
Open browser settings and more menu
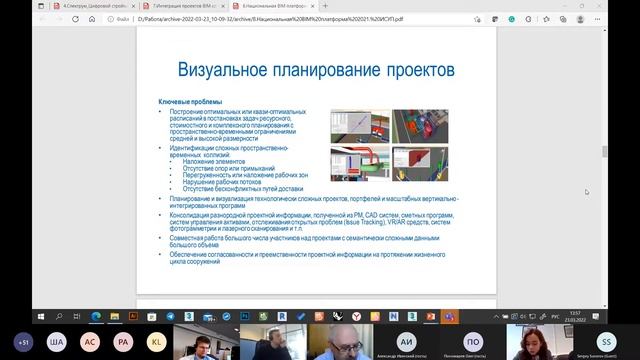click(597, 19)
